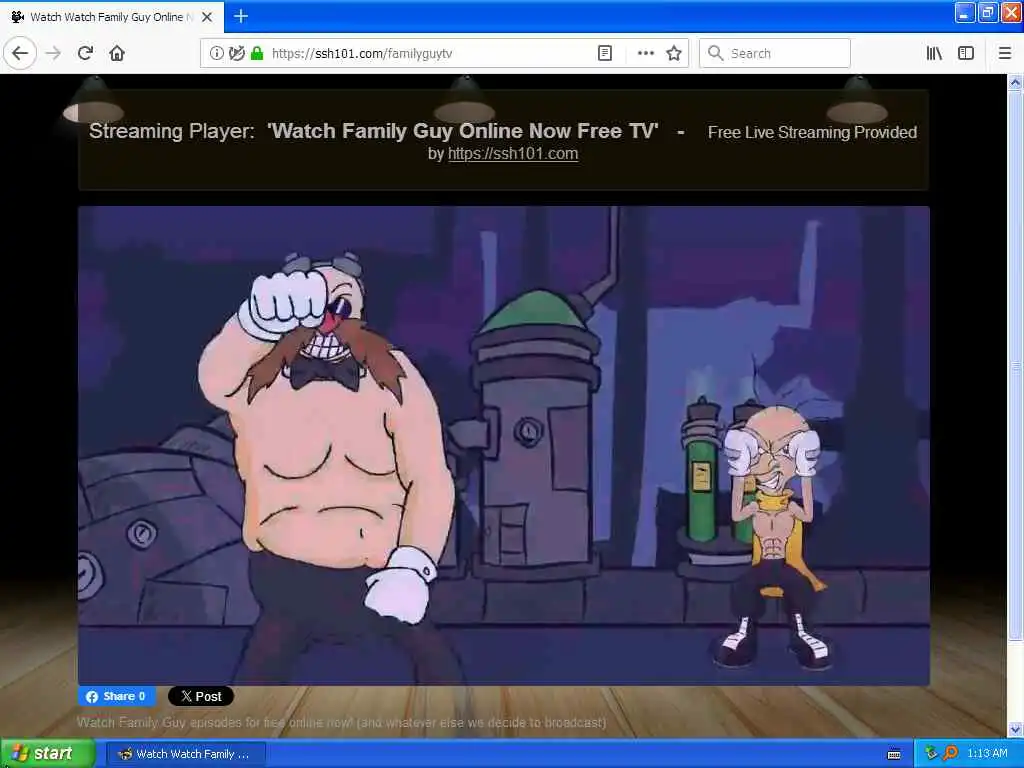Close the Watch Family Guy tab

coord(207,17)
